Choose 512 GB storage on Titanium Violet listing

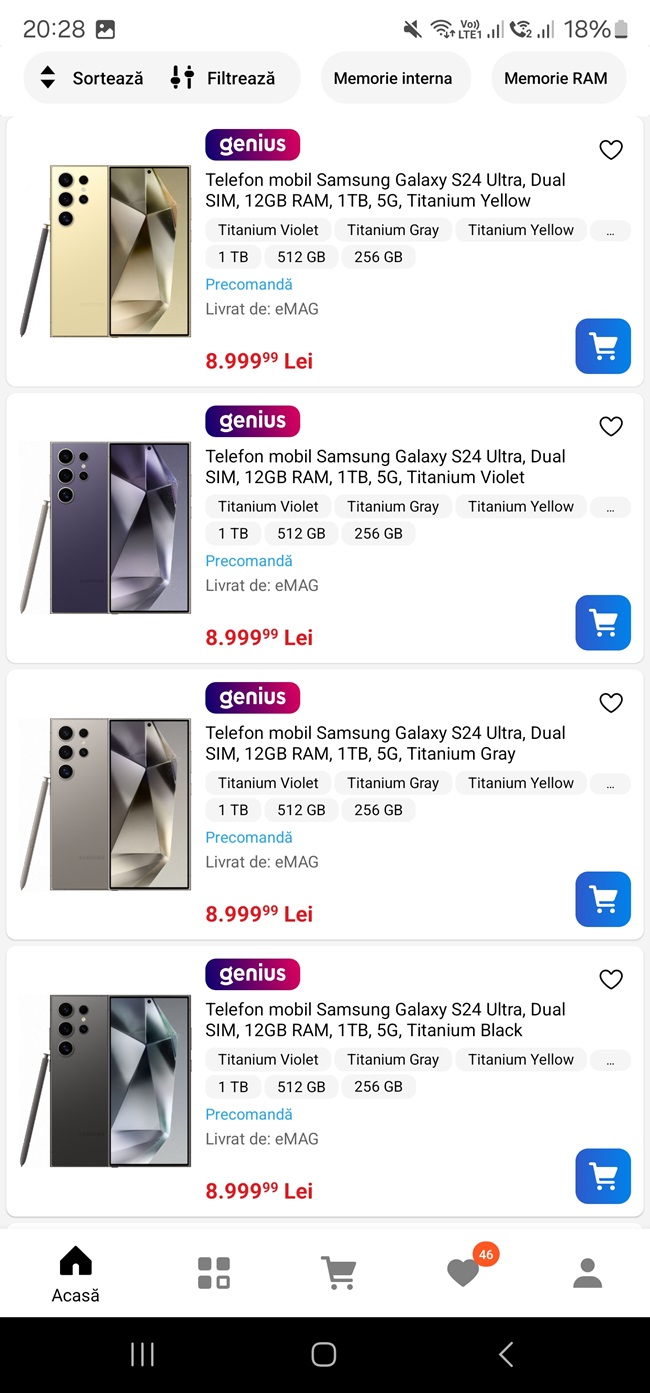pos(302,534)
